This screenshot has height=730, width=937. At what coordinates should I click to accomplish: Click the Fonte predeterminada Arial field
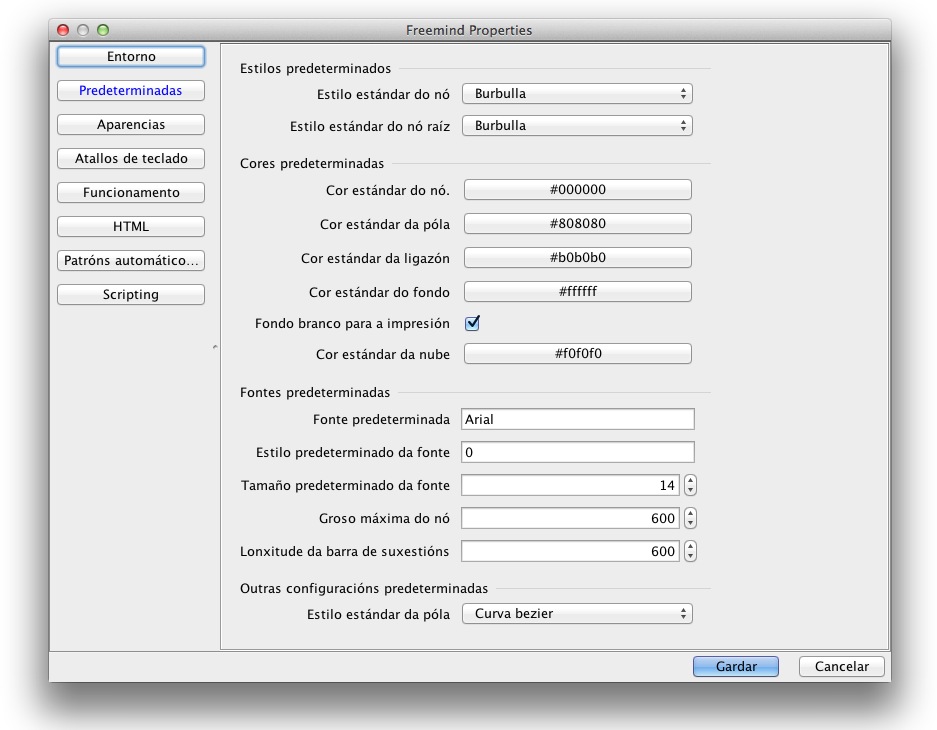coord(577,420)
